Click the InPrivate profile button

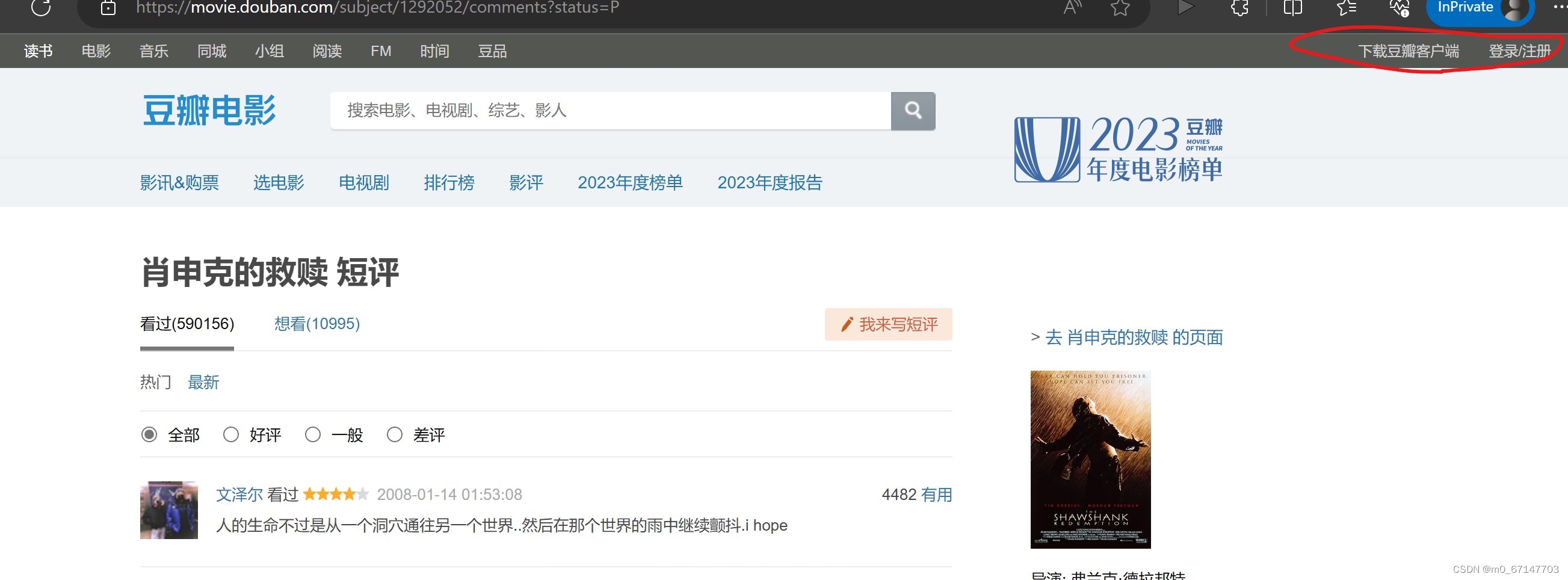[x=1480, y=8]
